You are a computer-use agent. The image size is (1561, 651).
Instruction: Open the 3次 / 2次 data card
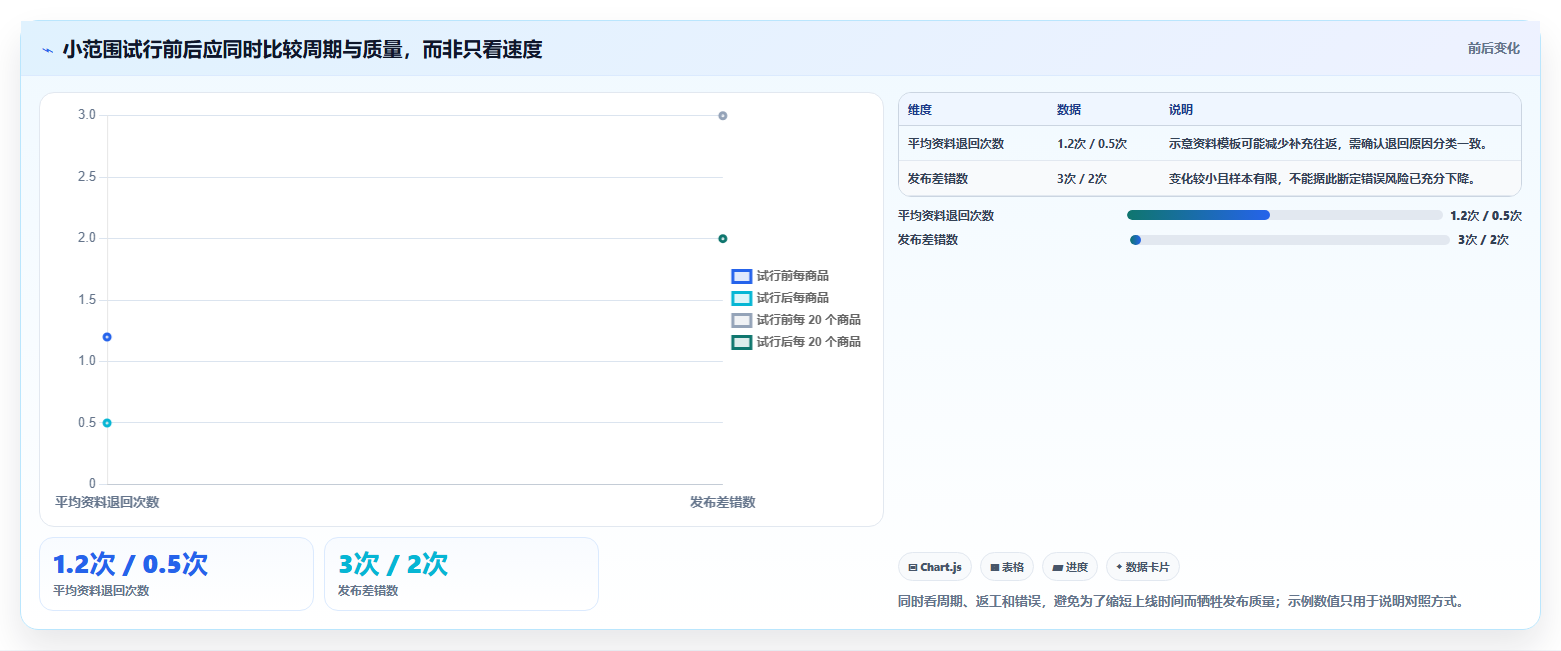461,574
